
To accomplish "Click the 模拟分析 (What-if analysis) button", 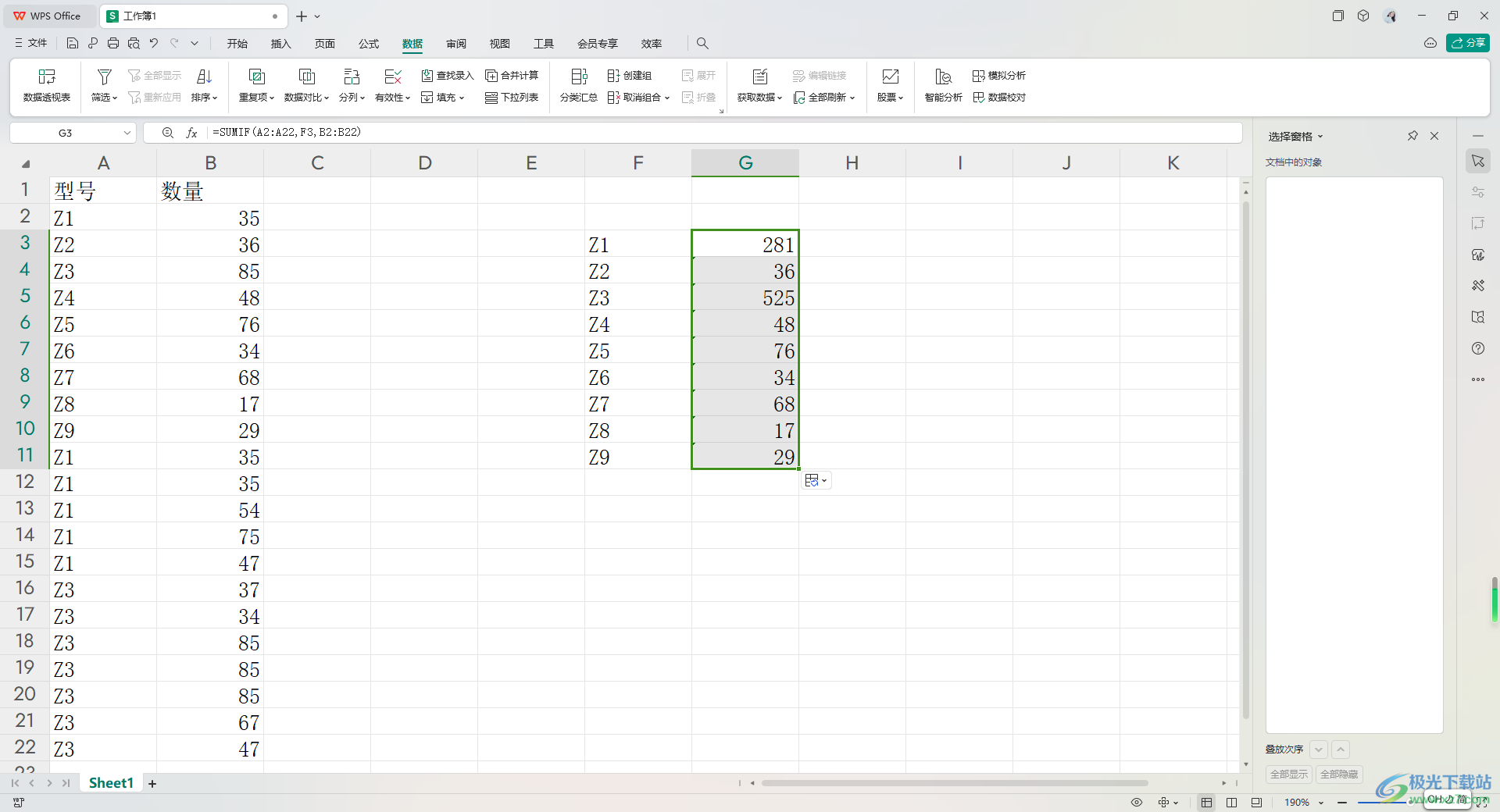I will coord(999,76).
